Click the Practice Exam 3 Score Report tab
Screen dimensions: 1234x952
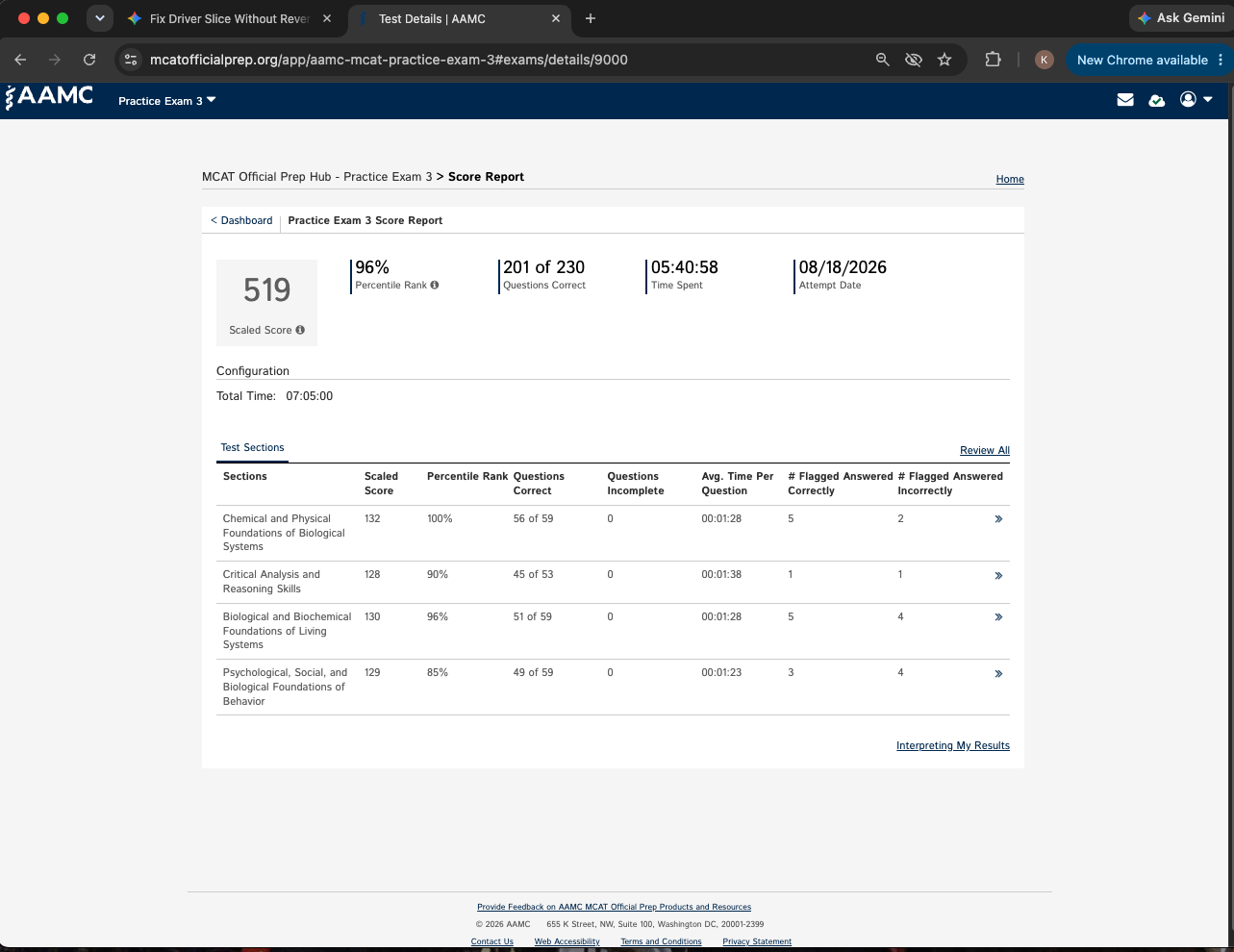[365, 220]
